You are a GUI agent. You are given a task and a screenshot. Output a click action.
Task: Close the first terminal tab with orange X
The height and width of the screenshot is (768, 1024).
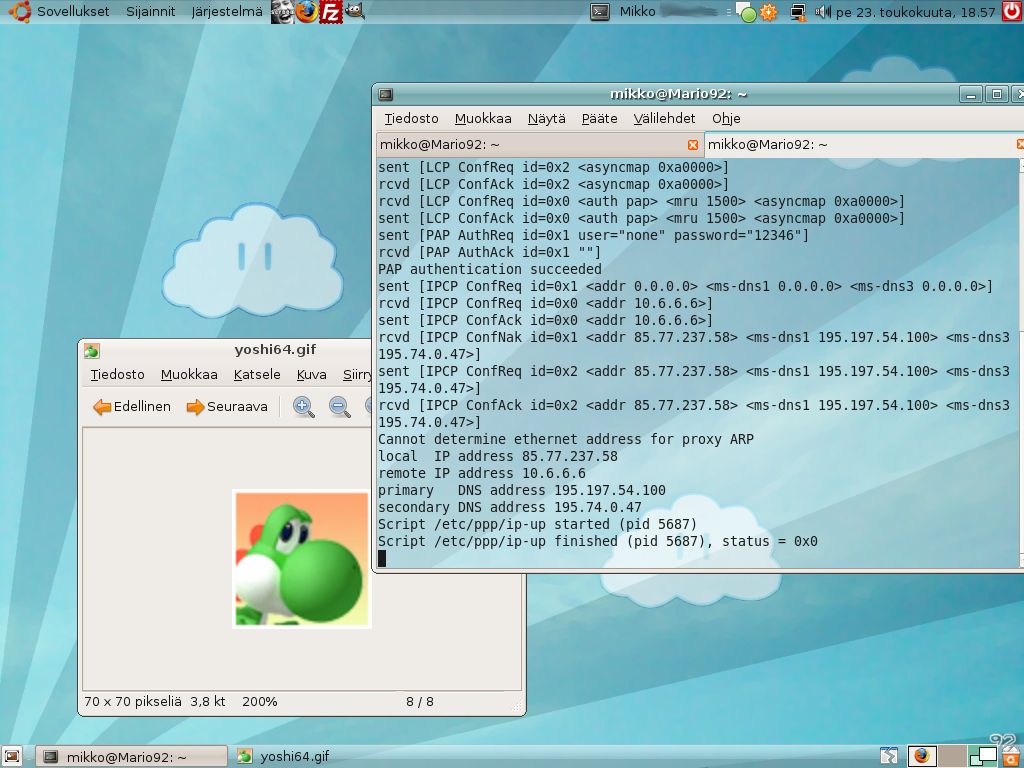click(x=693, y=144)
